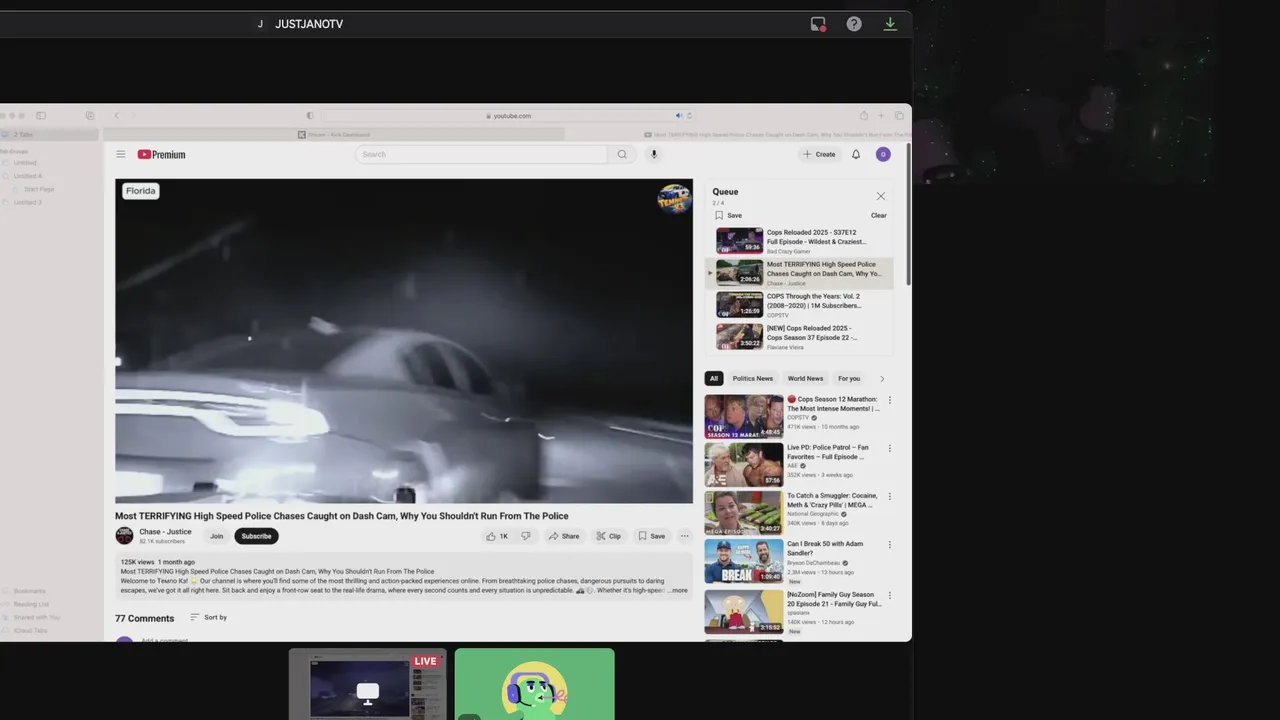Viewport: 1280px width, 720px height.
Task: Click the green download arrow icon
Action: click(x=890, y=24)
